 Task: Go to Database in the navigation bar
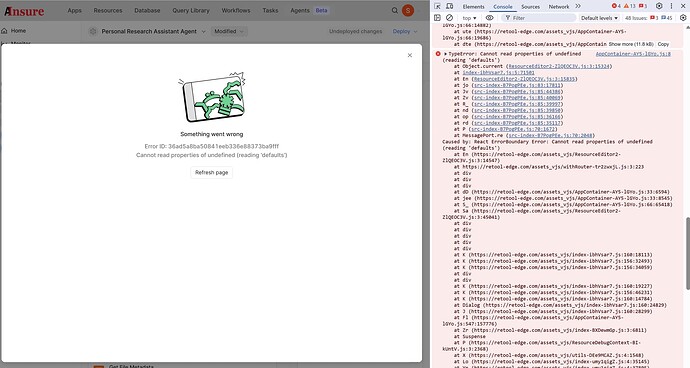[x=147, y=10]
